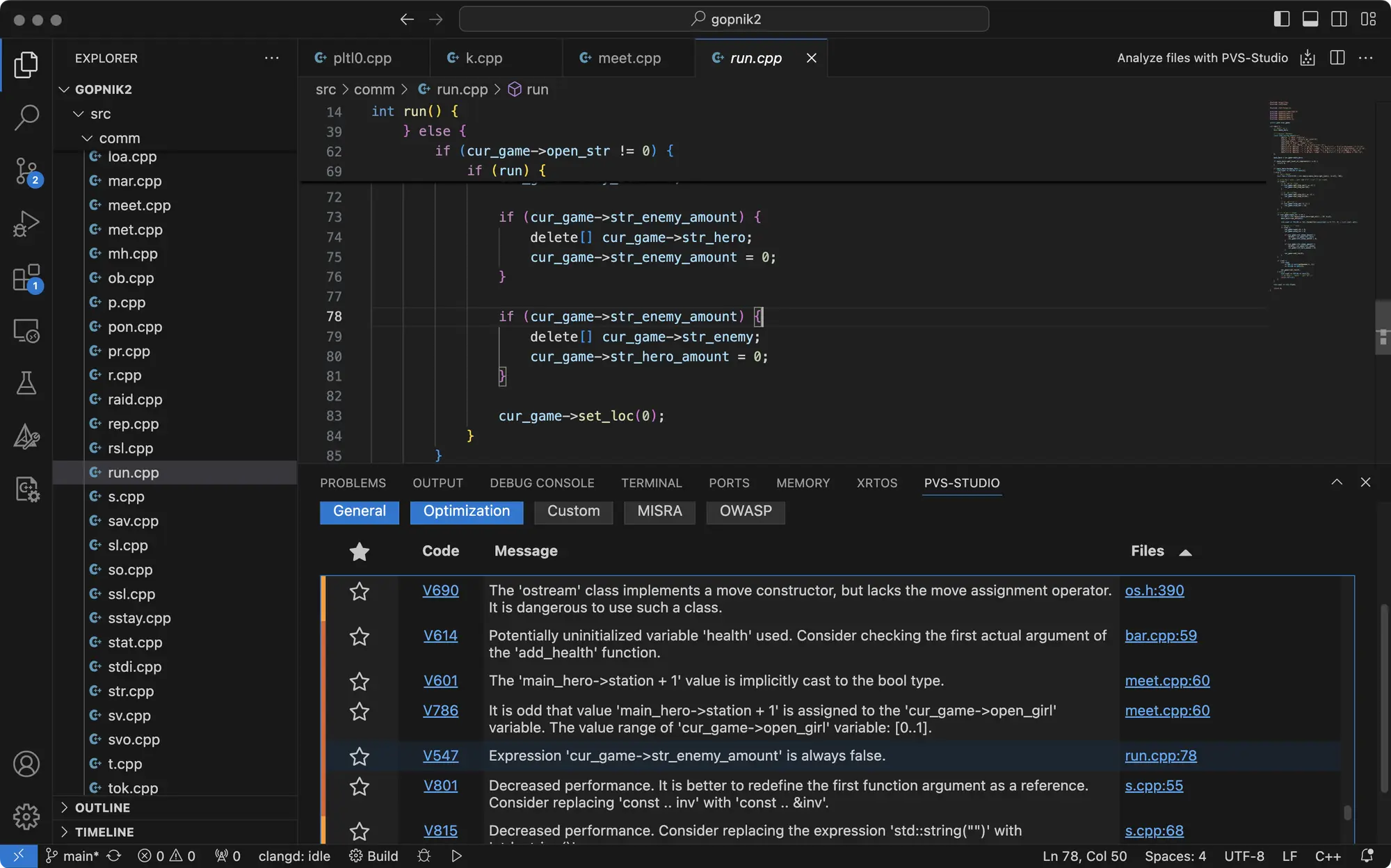The height and width of the screenshot is (868, 1391).
Task: Open Accounts icon in activity bar
Action: tap(26, 764)
